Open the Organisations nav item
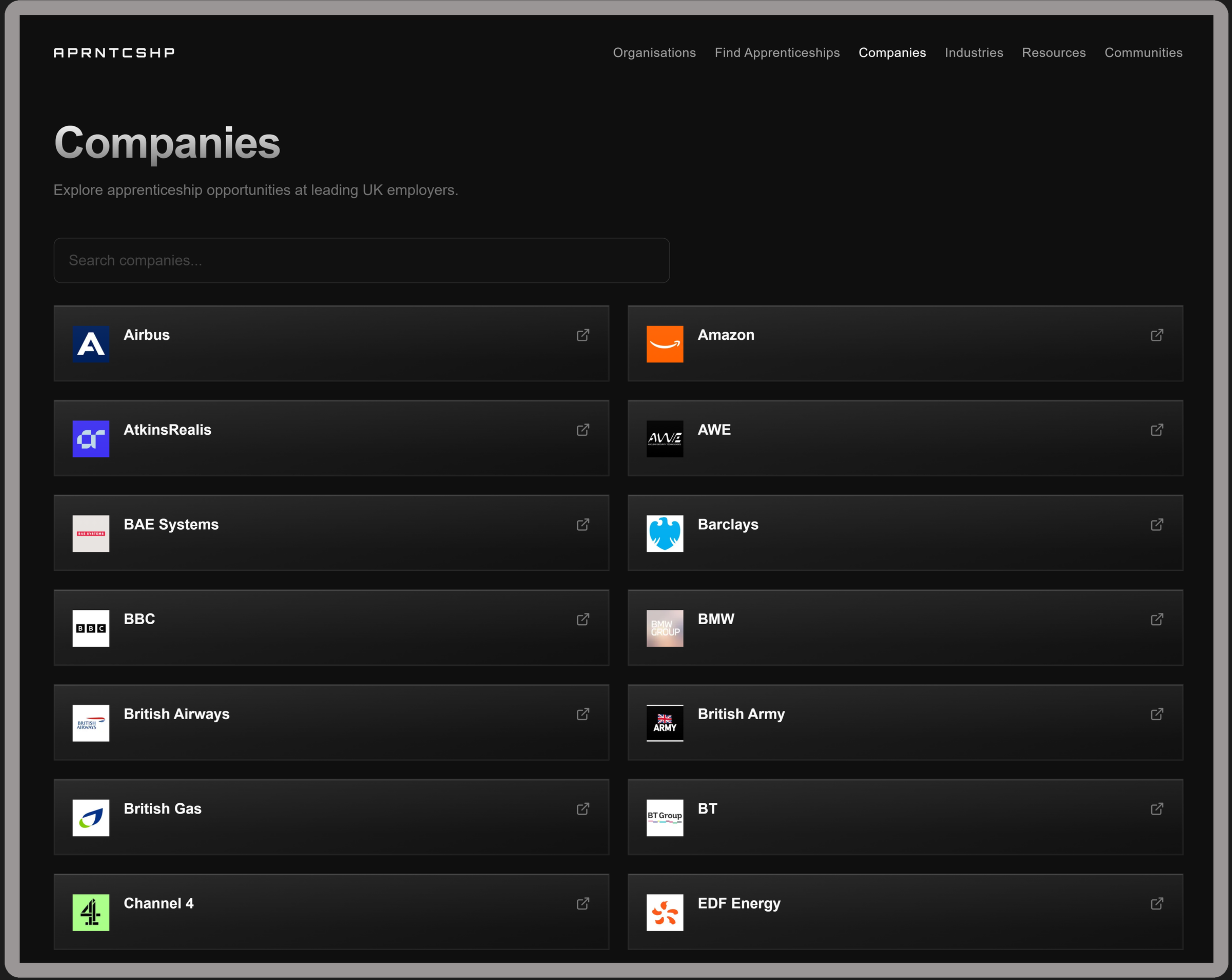 pyautogui.click(x=654, y=52)
